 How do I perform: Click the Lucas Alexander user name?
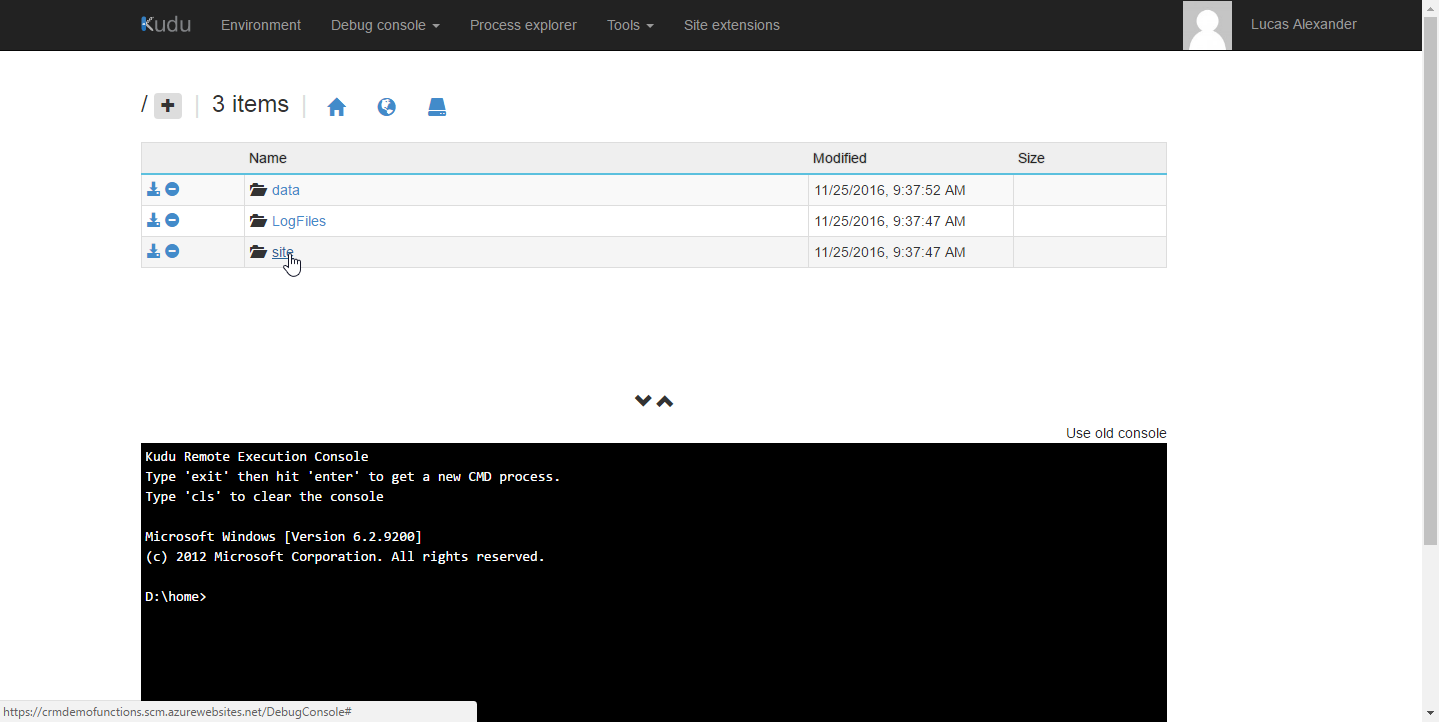coord(1303,24)
